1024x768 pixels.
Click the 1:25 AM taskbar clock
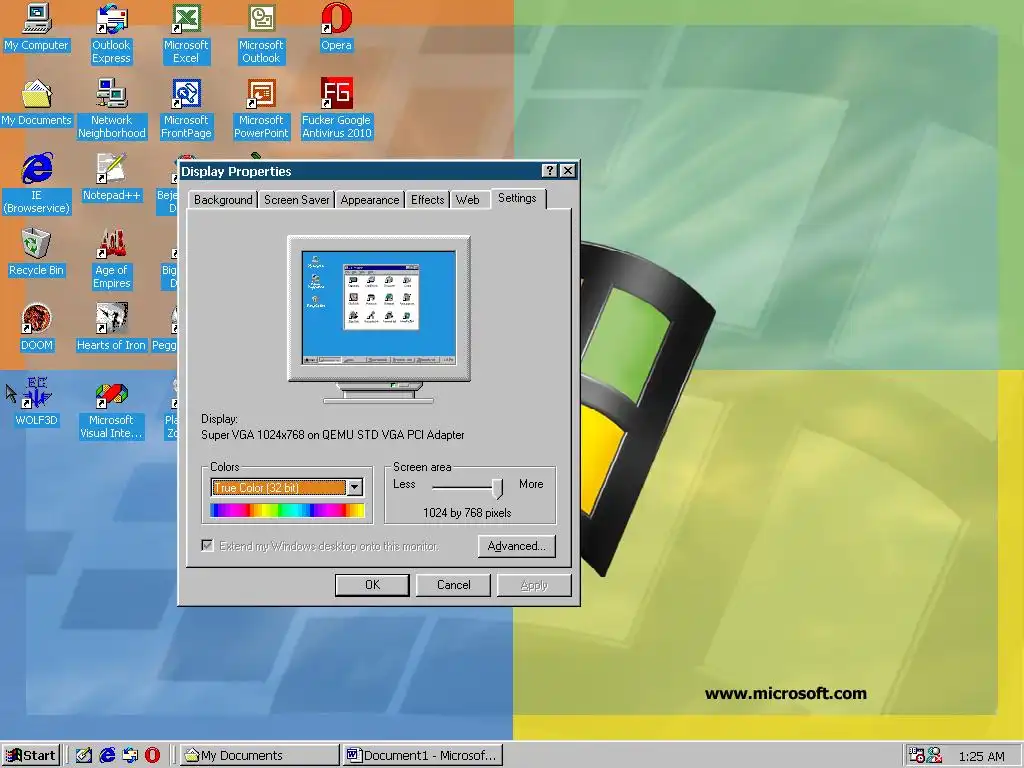pos(982,756)
